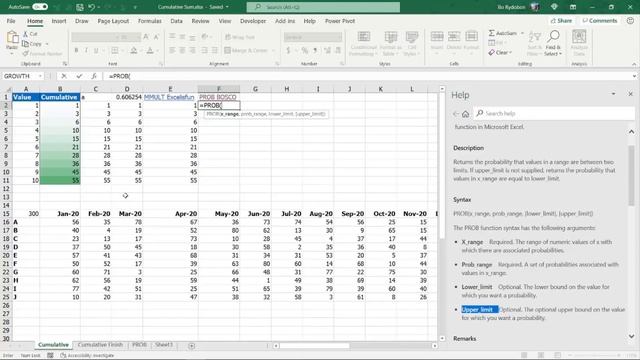Open Clipboard group dialog launcher
Image resolution: width=640 pixels, height=360 pixels.
click(64, 64)
